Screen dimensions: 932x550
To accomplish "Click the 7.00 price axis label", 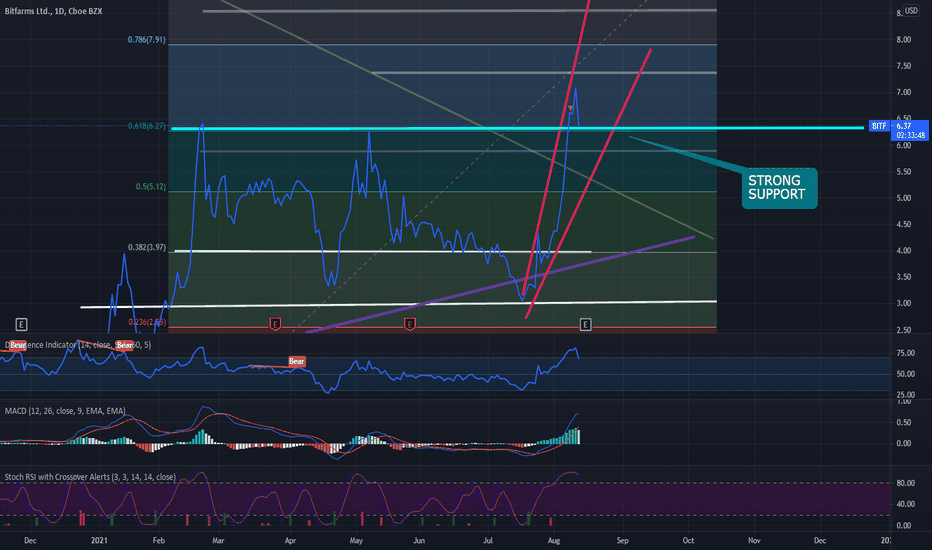I will [903, 92].
